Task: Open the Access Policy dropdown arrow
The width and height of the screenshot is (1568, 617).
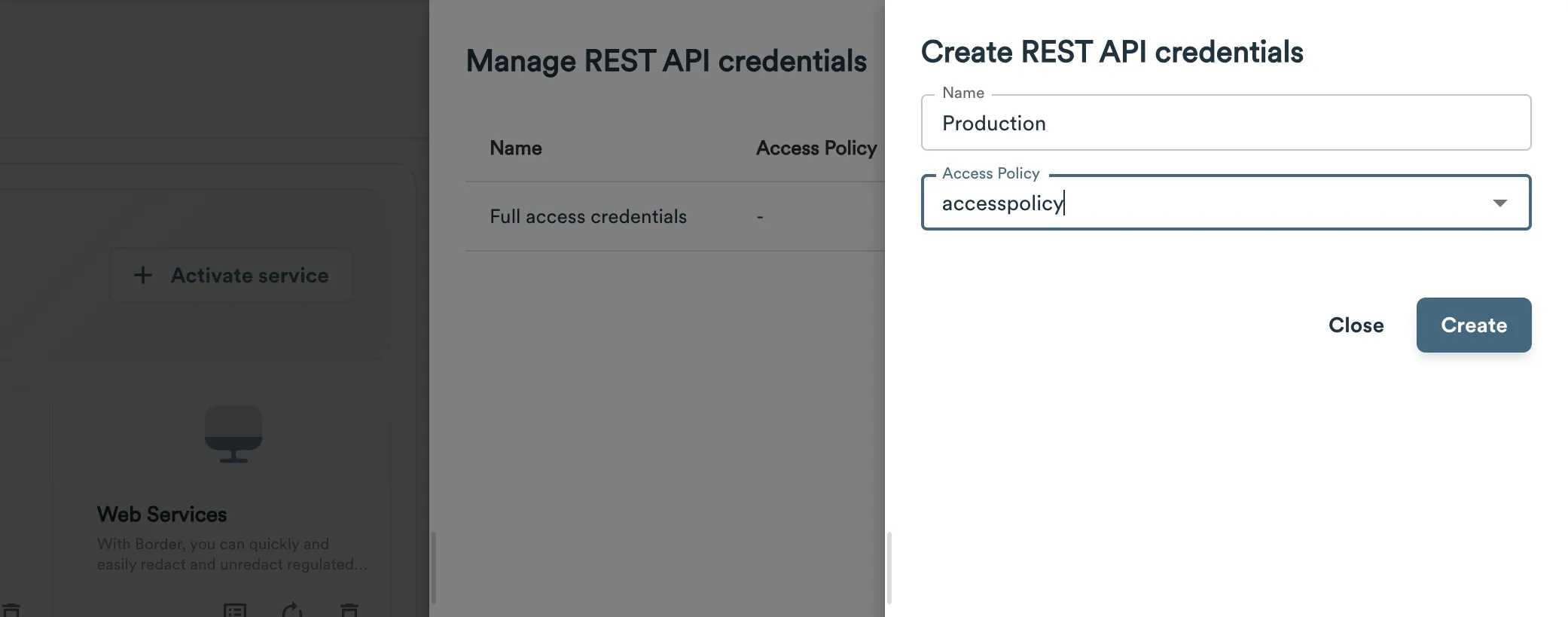Action: click(x=1499, y=203)
